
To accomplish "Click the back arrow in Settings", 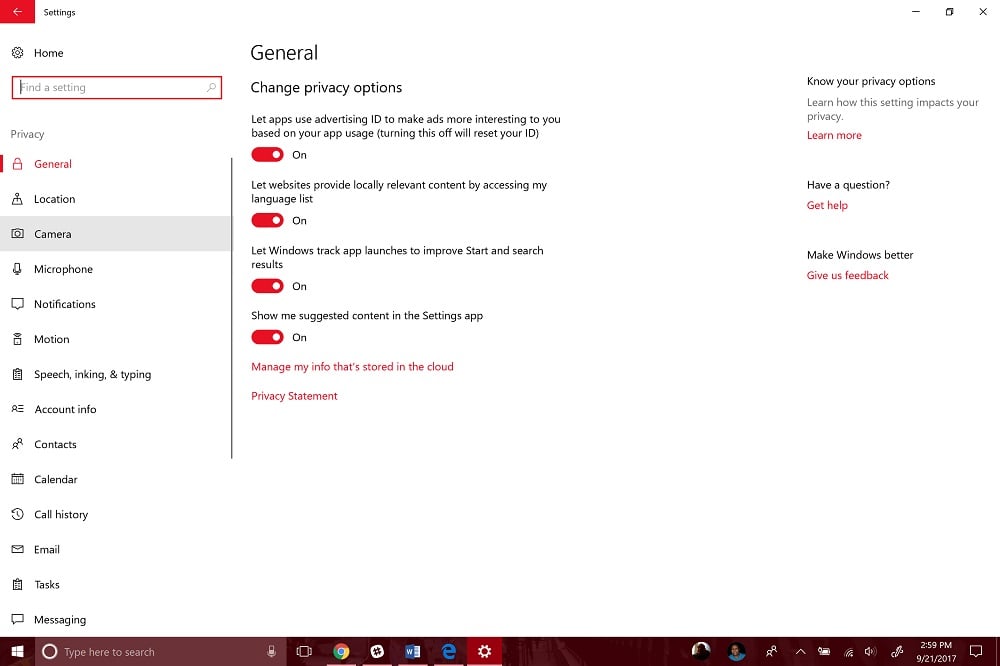I will click(15, 12).
